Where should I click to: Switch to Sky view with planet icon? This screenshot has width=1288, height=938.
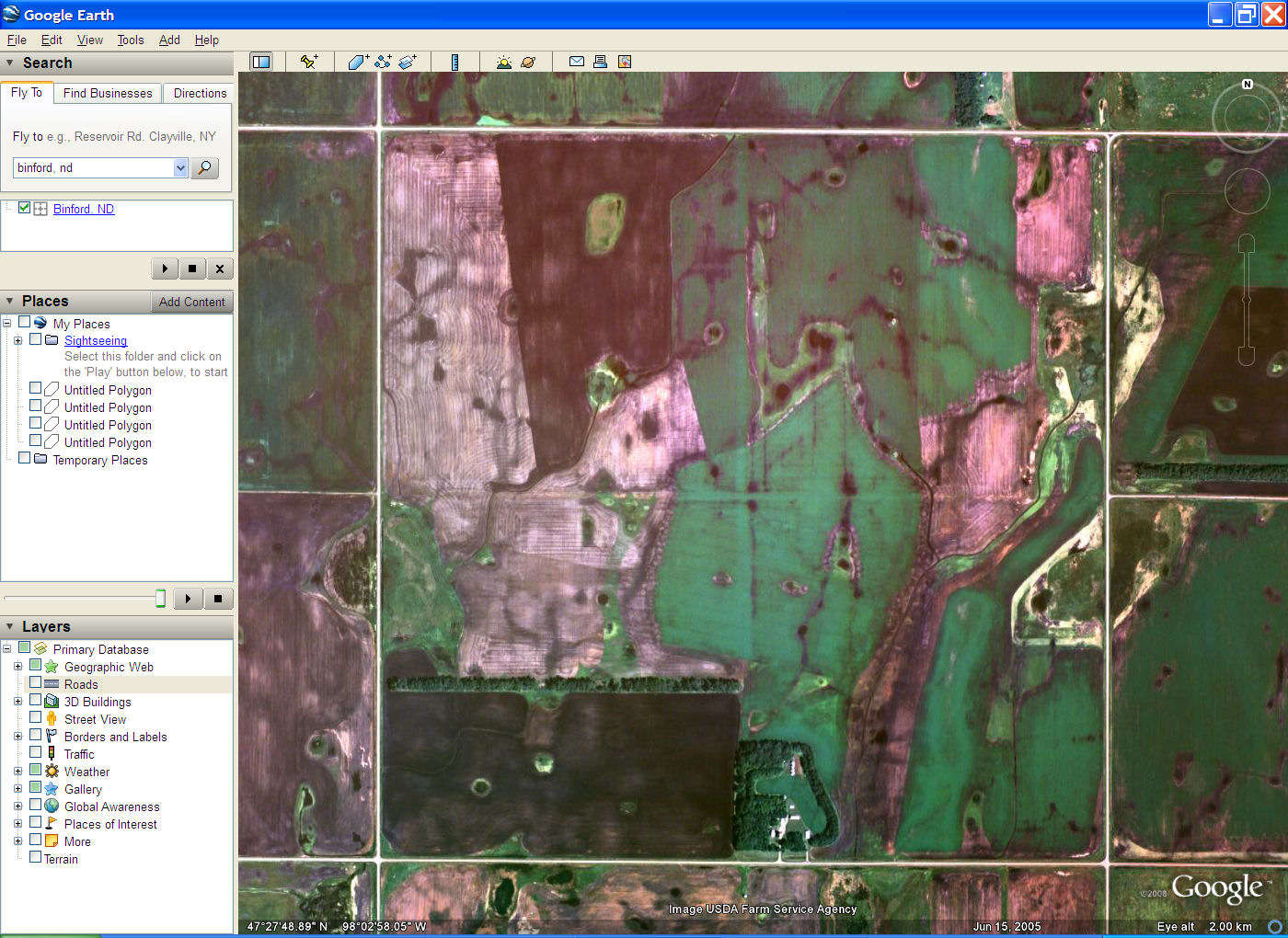click(528, 62)
